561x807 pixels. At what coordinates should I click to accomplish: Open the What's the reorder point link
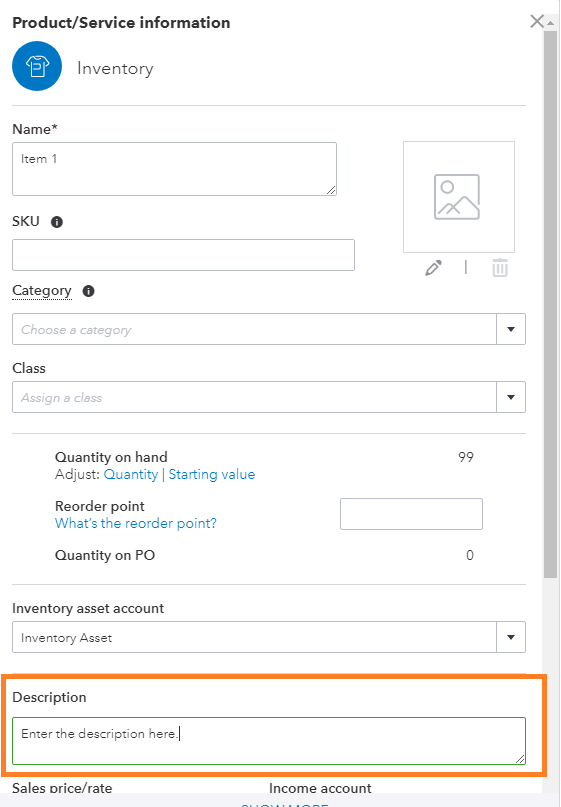pos(136,523)
